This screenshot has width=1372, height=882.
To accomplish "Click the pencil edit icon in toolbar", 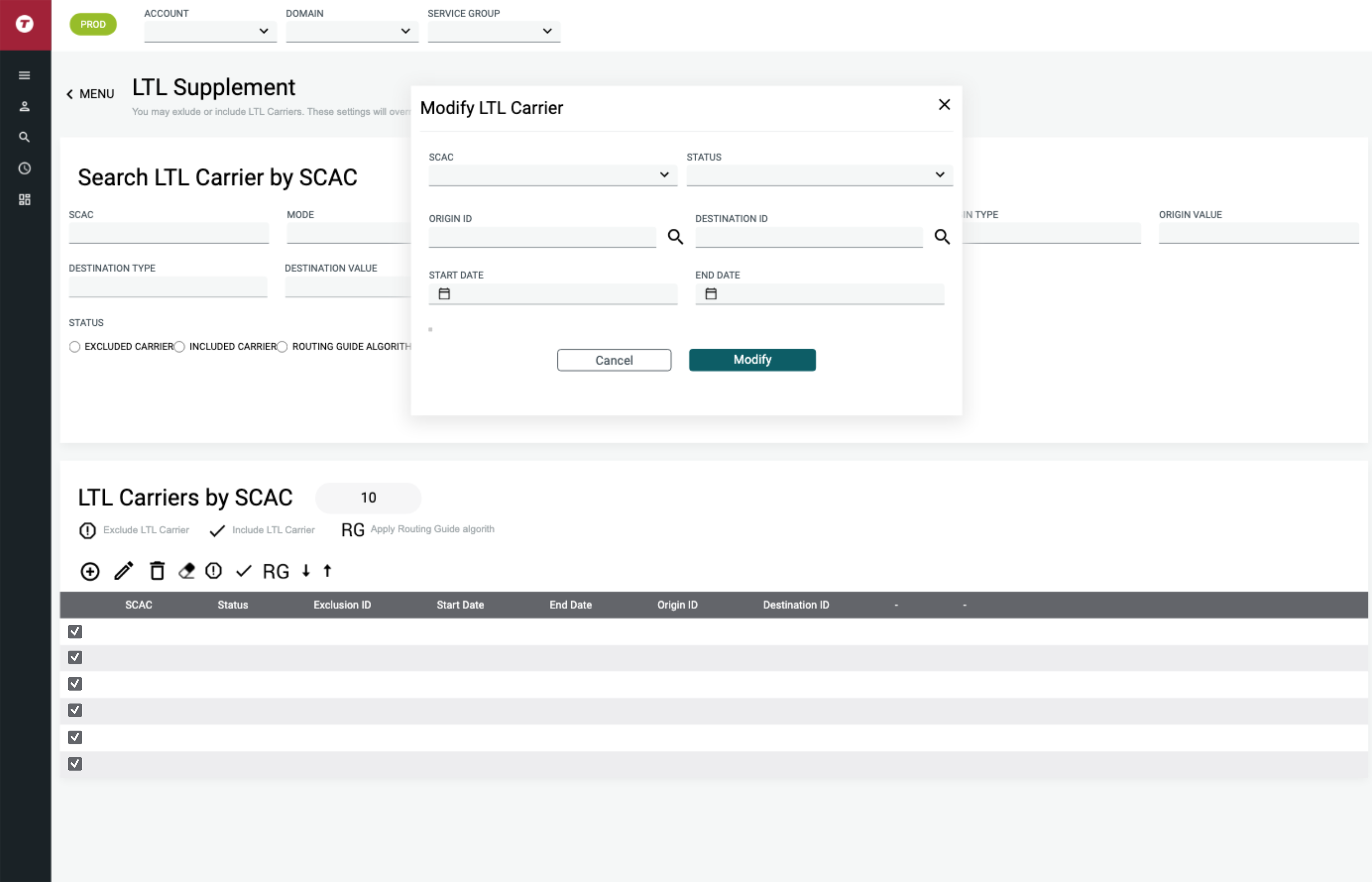I will click(123, 571).
